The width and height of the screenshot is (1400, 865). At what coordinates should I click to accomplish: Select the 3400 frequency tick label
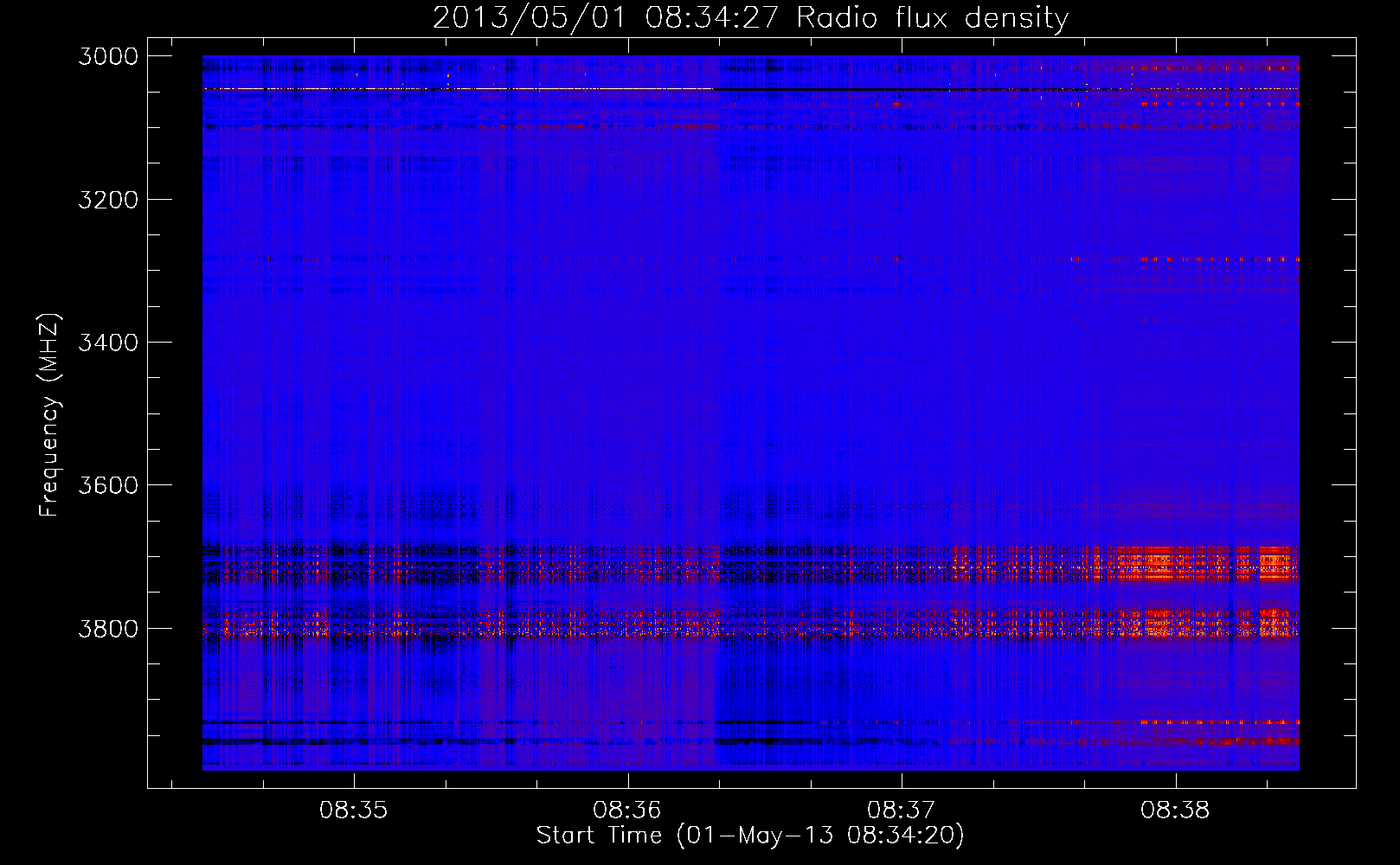pyautogui.click(x=108, y=343)
